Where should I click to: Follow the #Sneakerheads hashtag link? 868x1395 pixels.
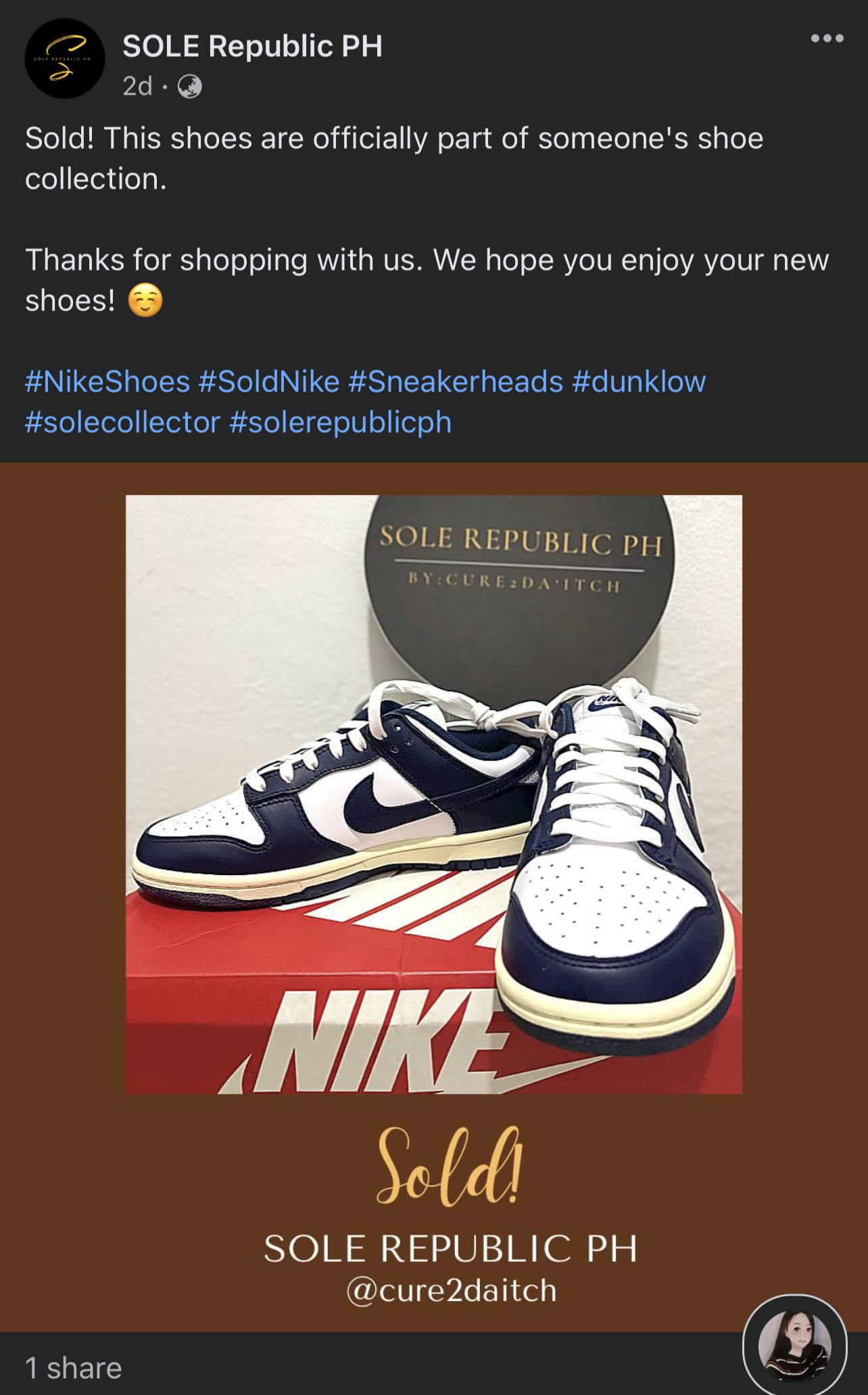(x=456, y=382)
